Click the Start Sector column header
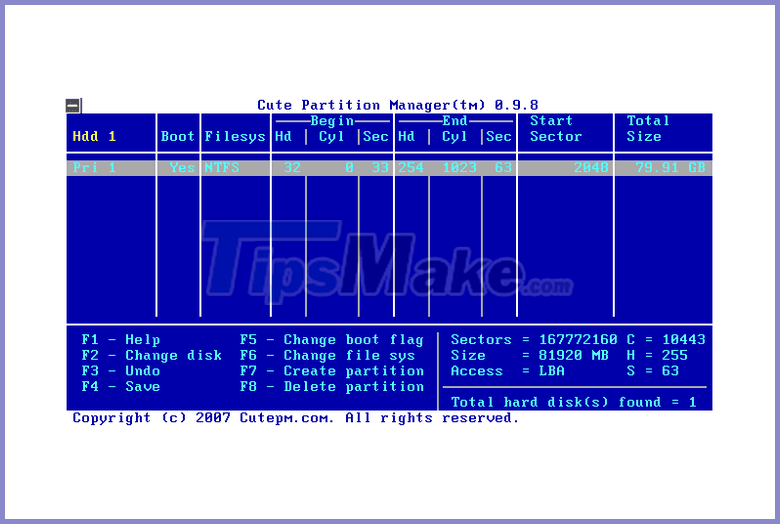The image size is (780, 524). [556, 128]
